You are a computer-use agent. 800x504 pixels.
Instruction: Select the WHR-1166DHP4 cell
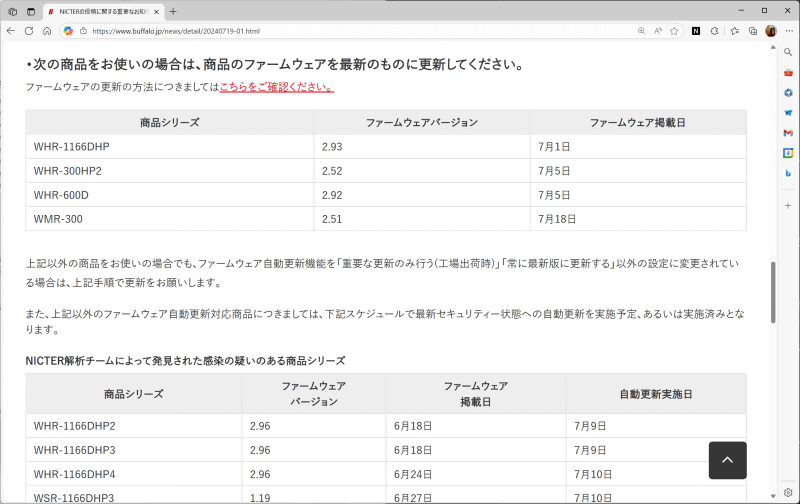click(x=134, y=474)
